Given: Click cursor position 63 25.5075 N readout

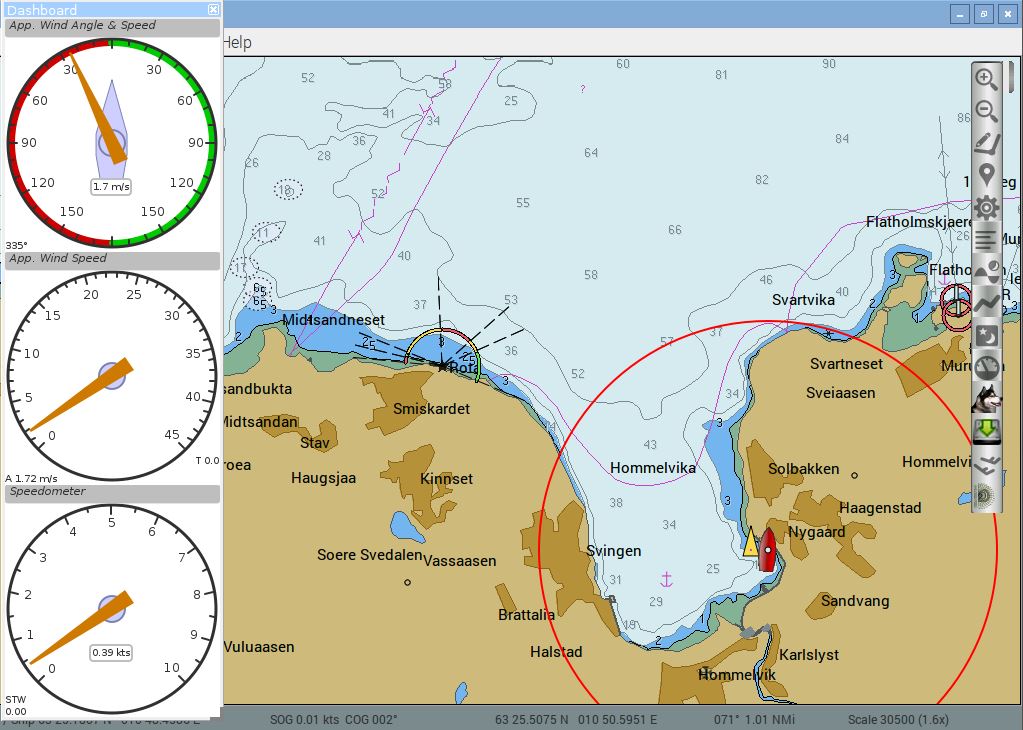Looking at the screenshot, I should (x=576, y=720).
